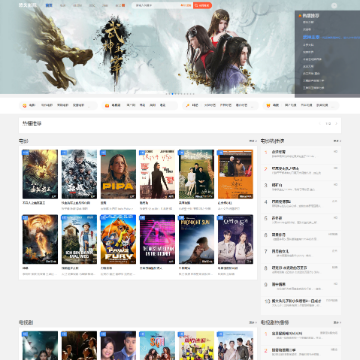Select the highlighted home tab in top navigation
Screen dimensions: 360x360
49,5
